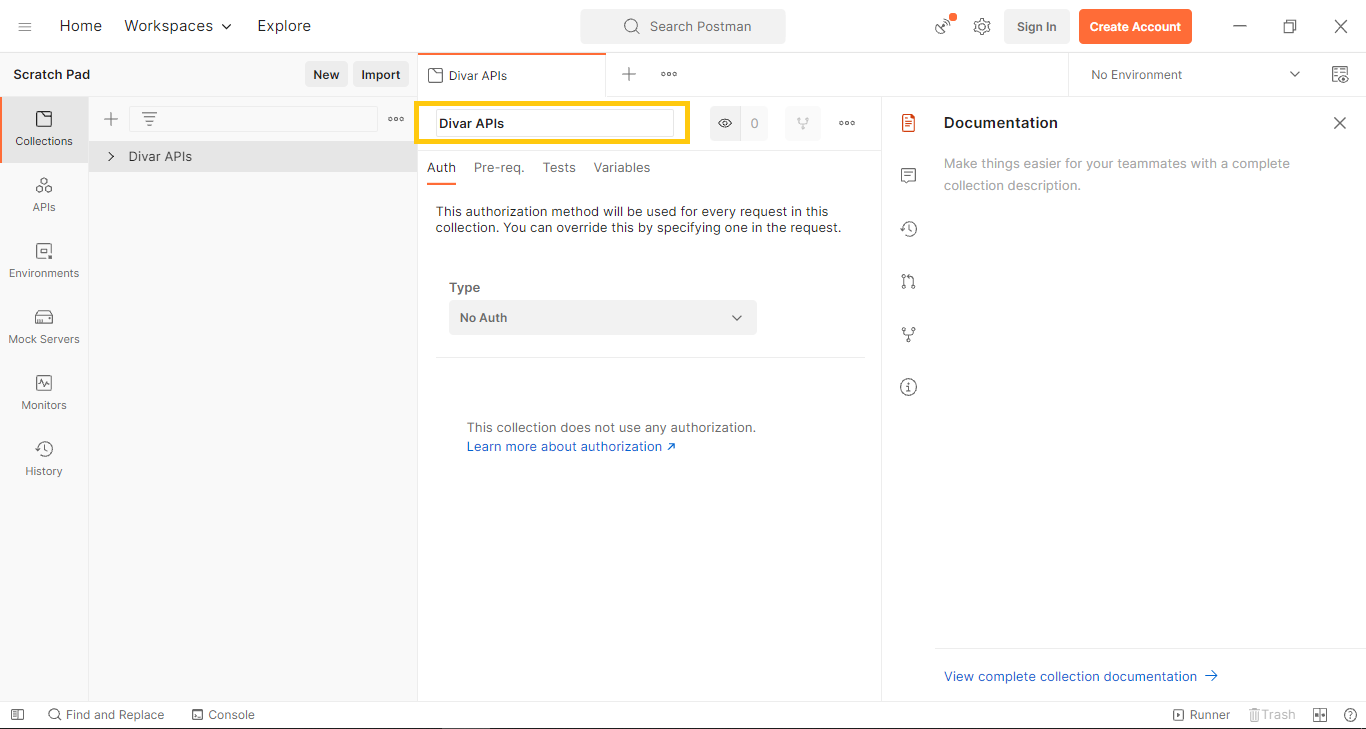Click the fork collection icon
Image resolution: width=1366 pixels, height=729 pixels.
pos(802,123)
